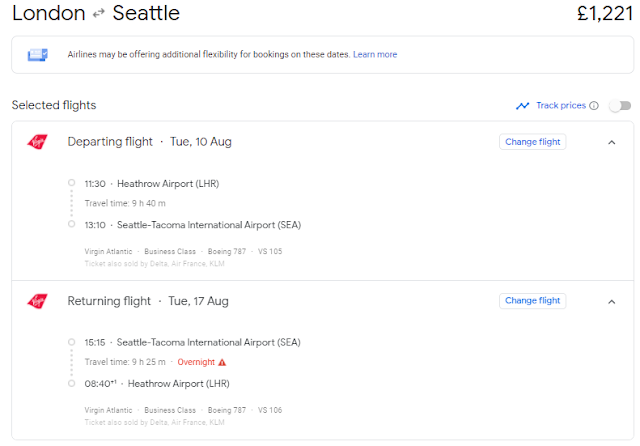The width and height of the screenshot is (640, 446).
Task: Open the Learn more link
Action: pos(375,55)
